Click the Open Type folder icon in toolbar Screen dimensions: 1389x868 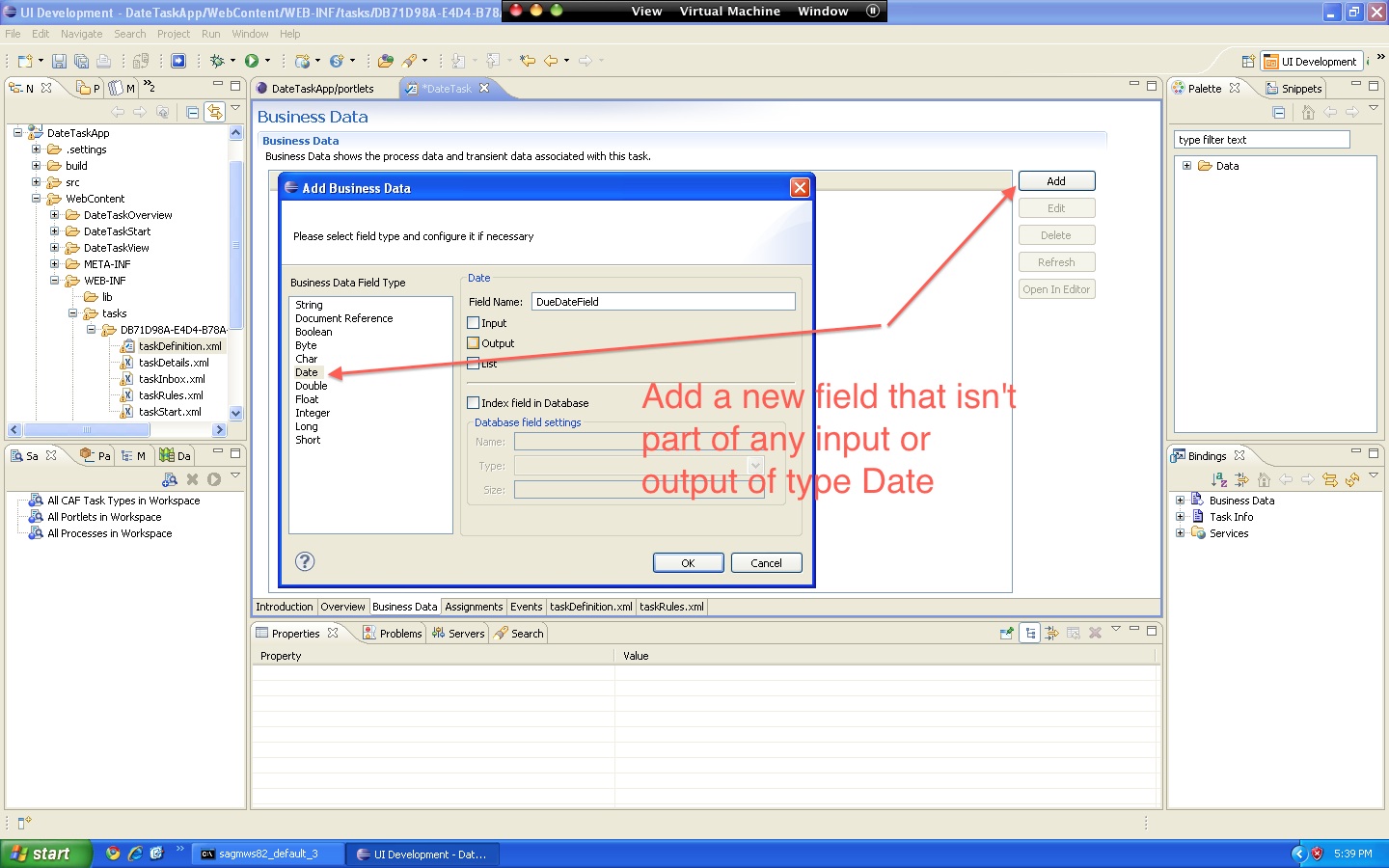coord(386,61)
